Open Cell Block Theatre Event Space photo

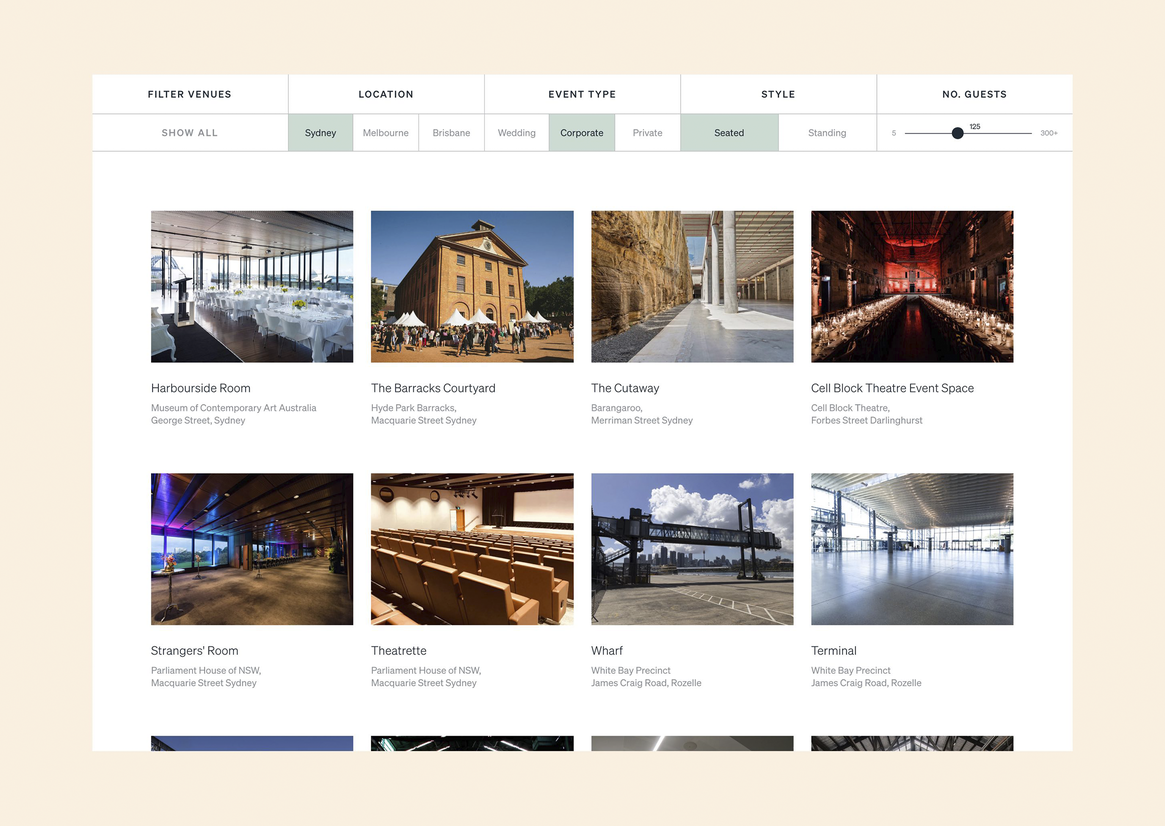click(x=912, y=286)
